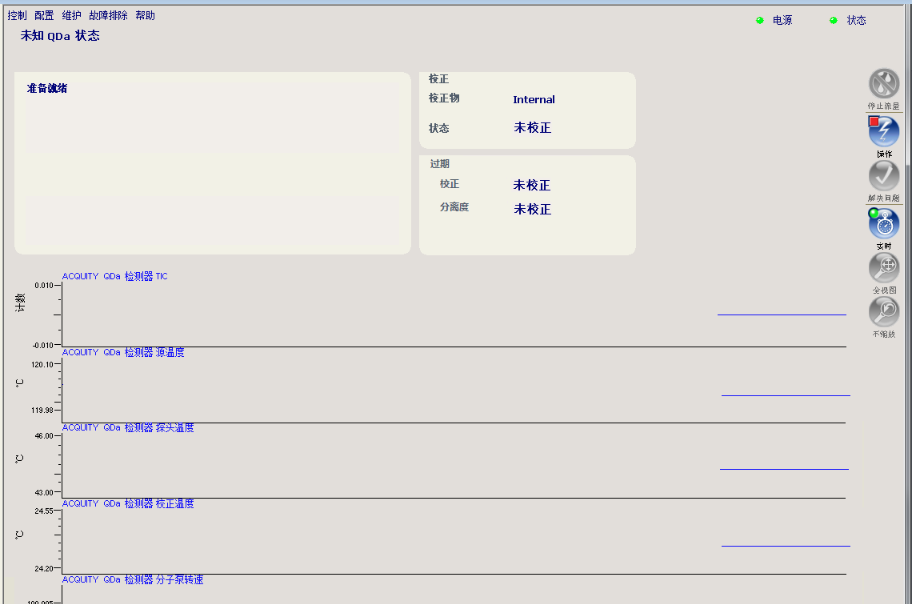Click the 停止流量 (stop flow) icon
The height and width of the screenshot is (604, 912).
[x=883, y=84]
